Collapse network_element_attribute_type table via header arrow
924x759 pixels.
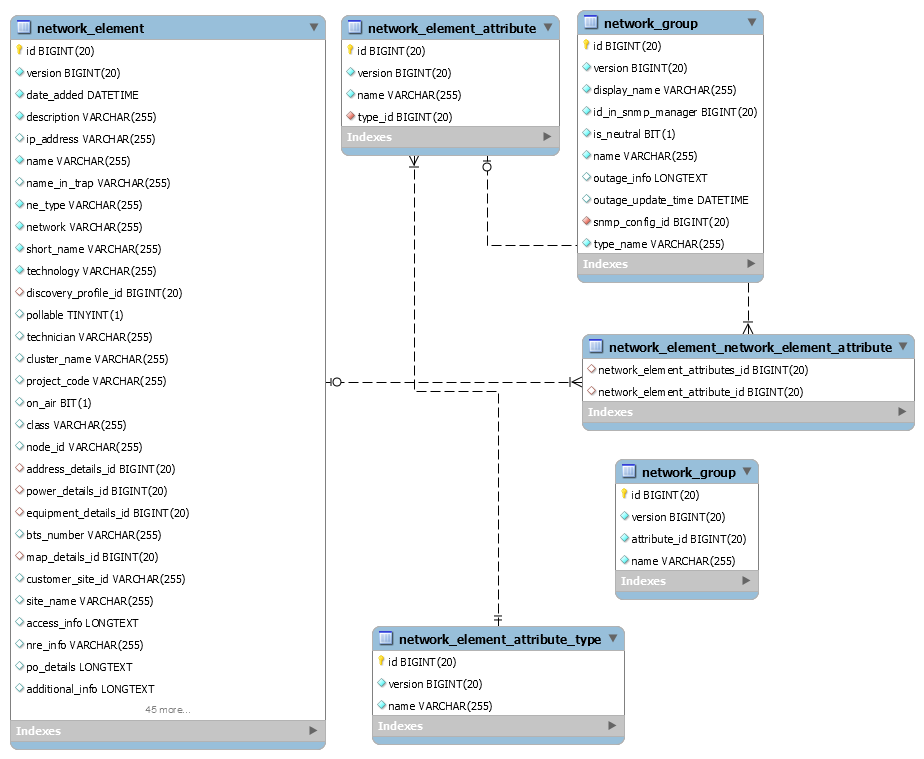pyautogui.click(x=612, y=639)
